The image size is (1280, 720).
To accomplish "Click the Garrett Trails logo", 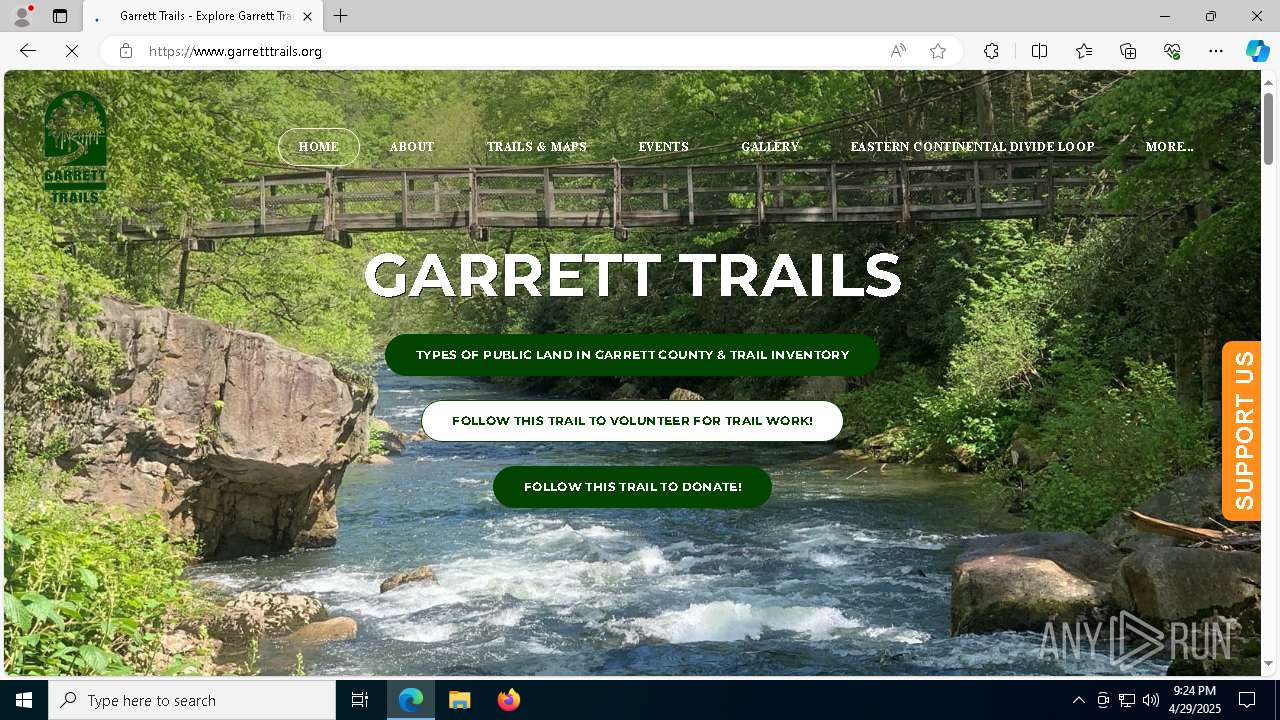I will pos(75,147).
